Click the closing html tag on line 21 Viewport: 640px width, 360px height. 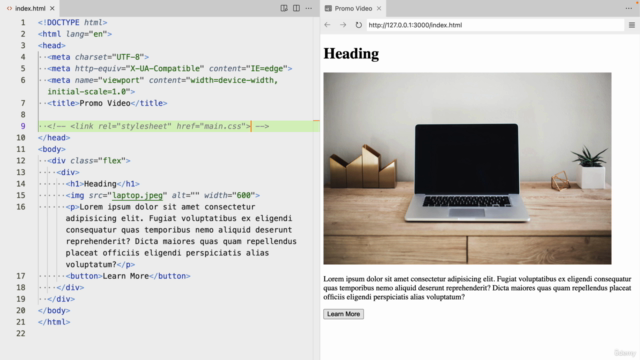(54, 322)
